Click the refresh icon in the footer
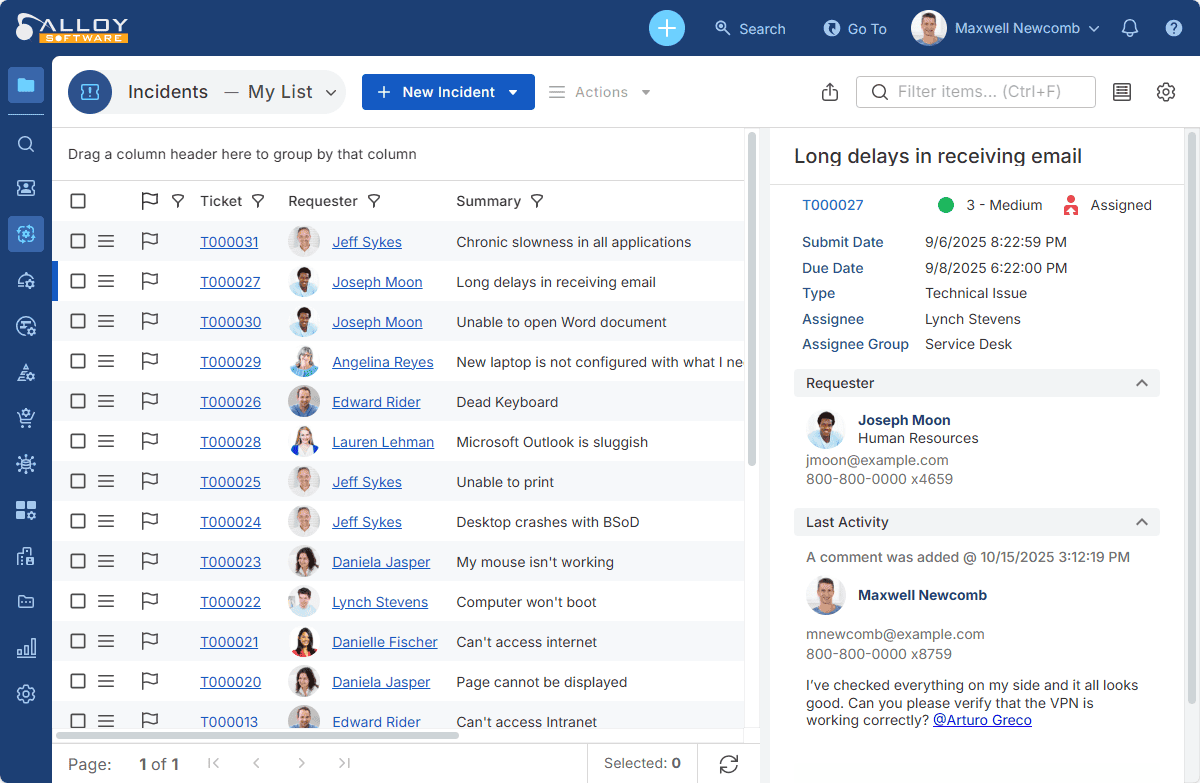The height and width of the screenshot is (783, 1200). [x=729, y=764]
